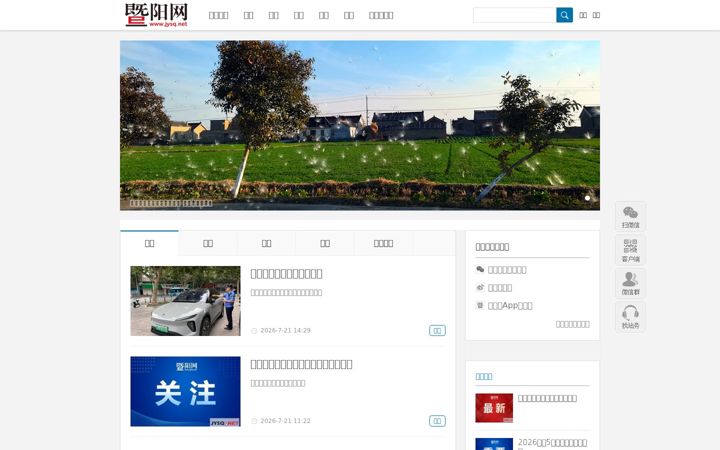Click the App download link with 'App' text
Viewport: 720px width, 450px height.
click(x=510, y=305)
